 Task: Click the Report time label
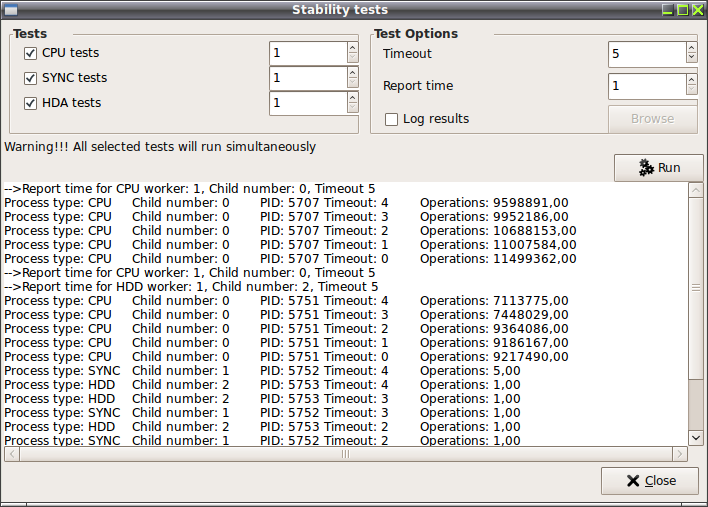coord(418,86)
